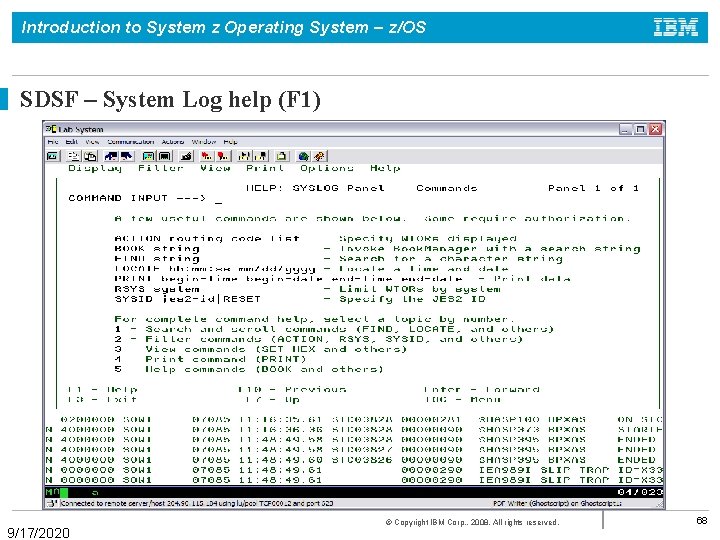Click the 'FIND string' command line
The image size is (720, 540).
point(157,259)
